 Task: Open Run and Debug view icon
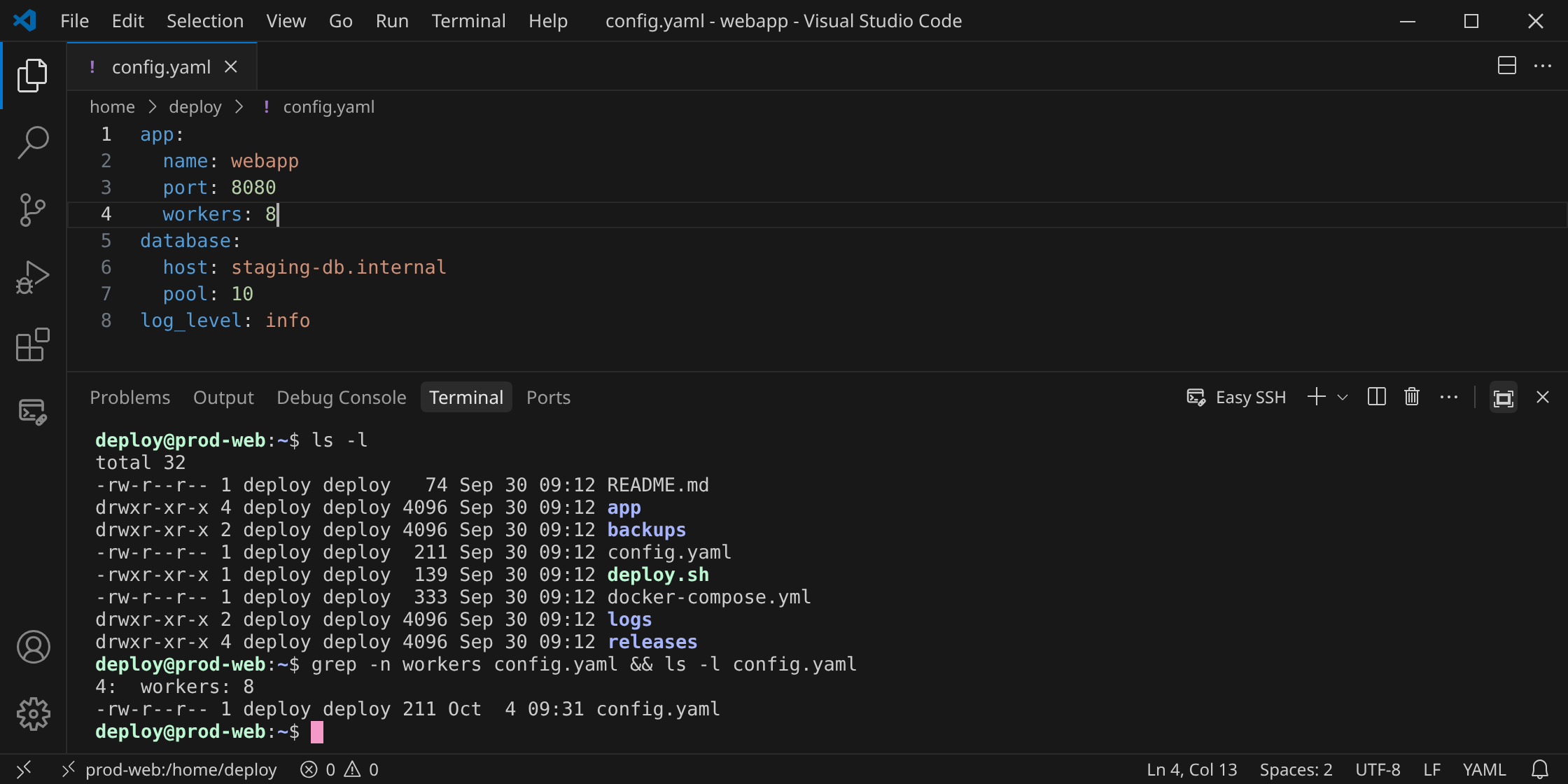(33, 276)
